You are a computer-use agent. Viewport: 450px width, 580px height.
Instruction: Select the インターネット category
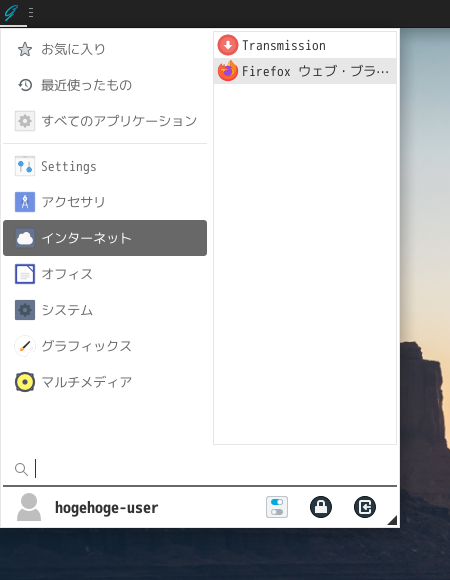(105, 238)
